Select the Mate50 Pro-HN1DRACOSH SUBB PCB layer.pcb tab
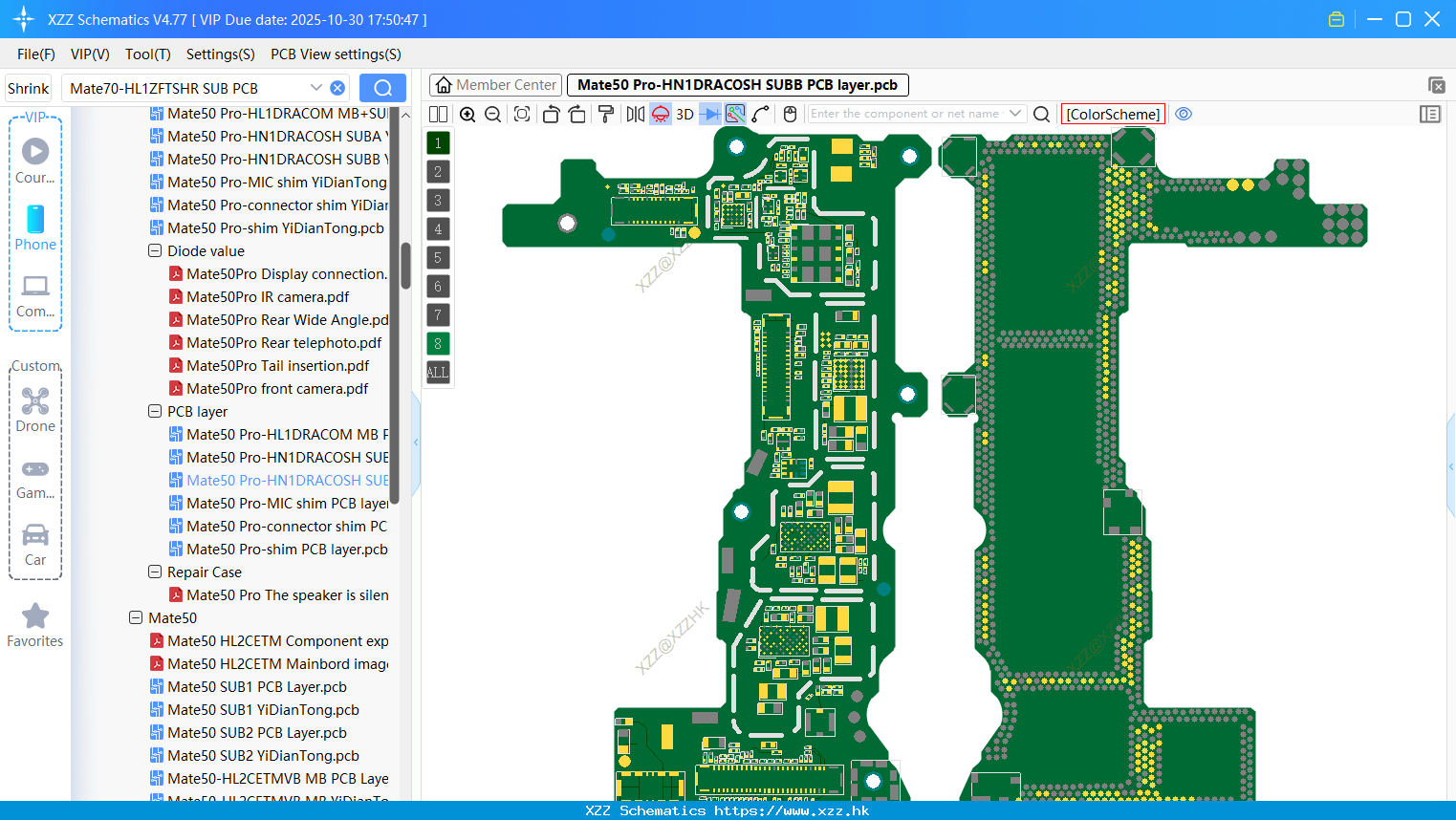The image size is (1456, 820). click(x=738, y=85)
